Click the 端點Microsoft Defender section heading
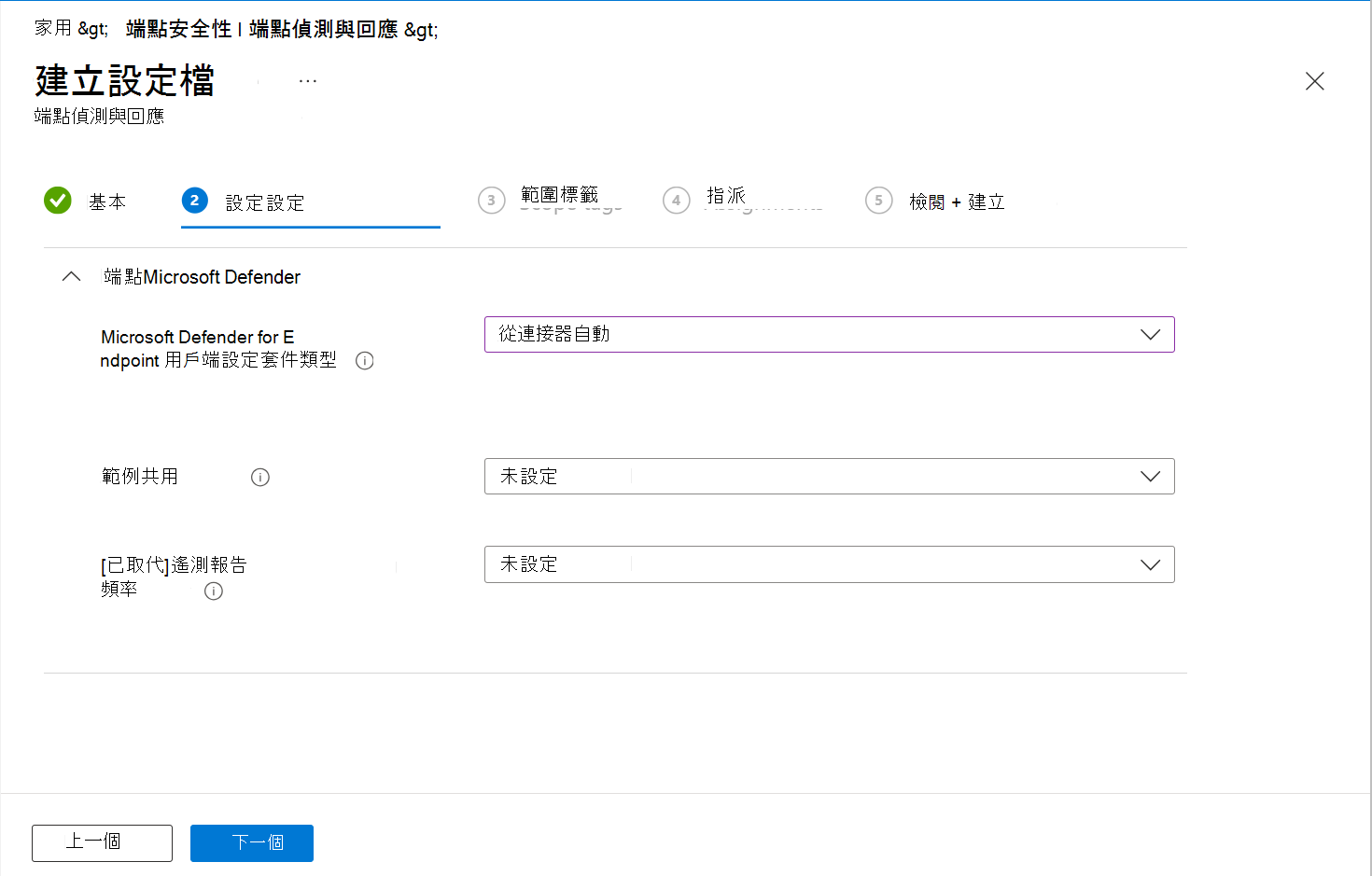This screenshot has width=1372, height=876. click(x=203, y=277)
